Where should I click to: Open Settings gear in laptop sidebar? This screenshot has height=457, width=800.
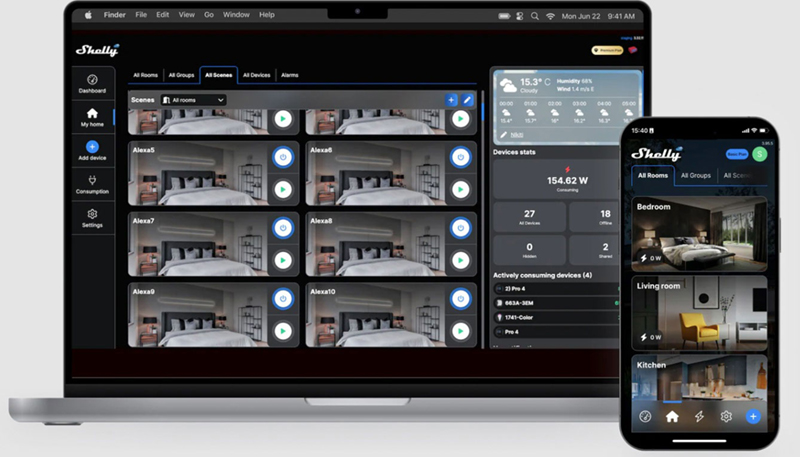[x=92, y=214]
